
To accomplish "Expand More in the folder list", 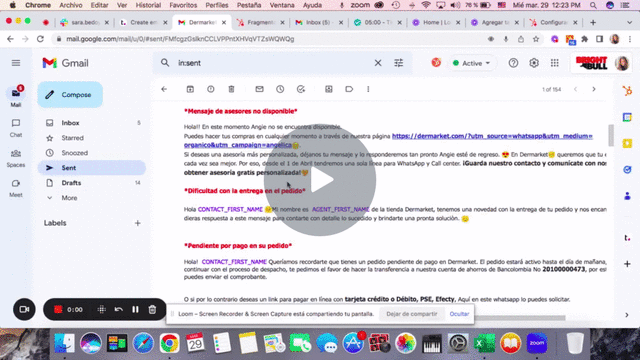I will pyautogui.click(x=69, y=198).
